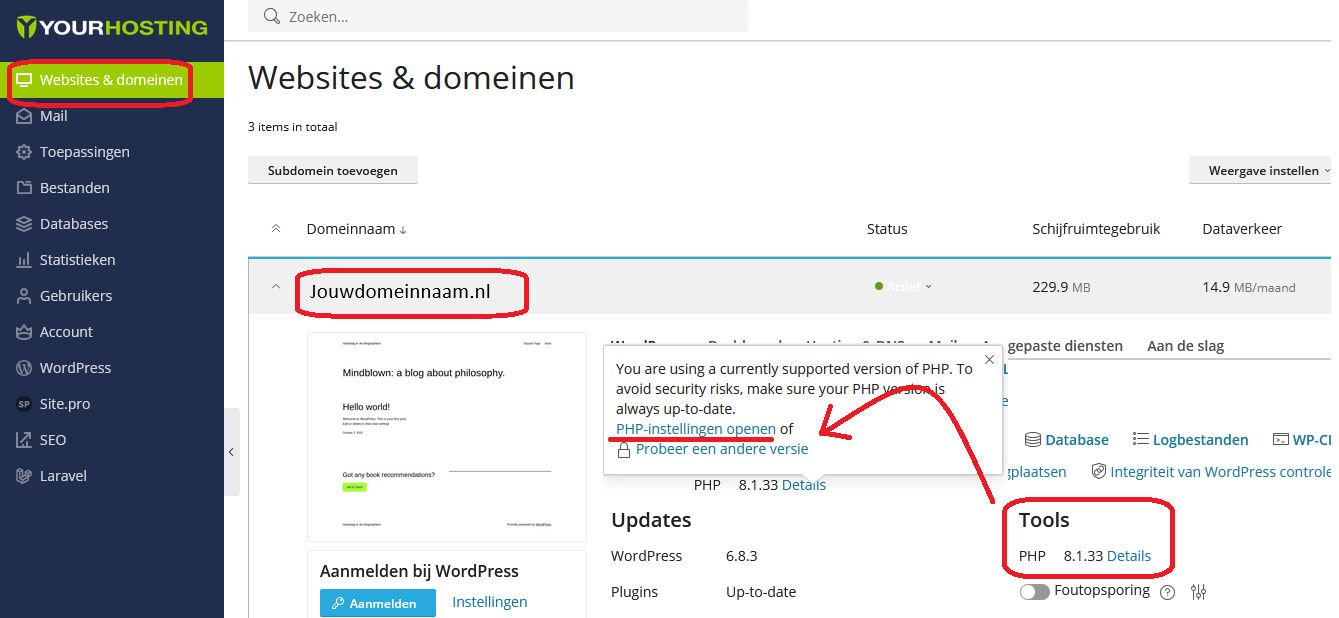Open Databases icon in sidebar

click(x=24, y=224)
